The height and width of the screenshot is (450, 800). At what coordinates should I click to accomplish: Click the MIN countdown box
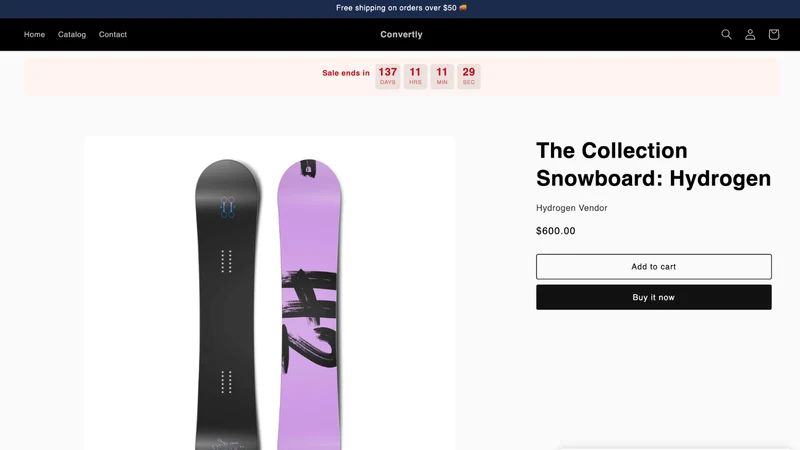[442, 76]
